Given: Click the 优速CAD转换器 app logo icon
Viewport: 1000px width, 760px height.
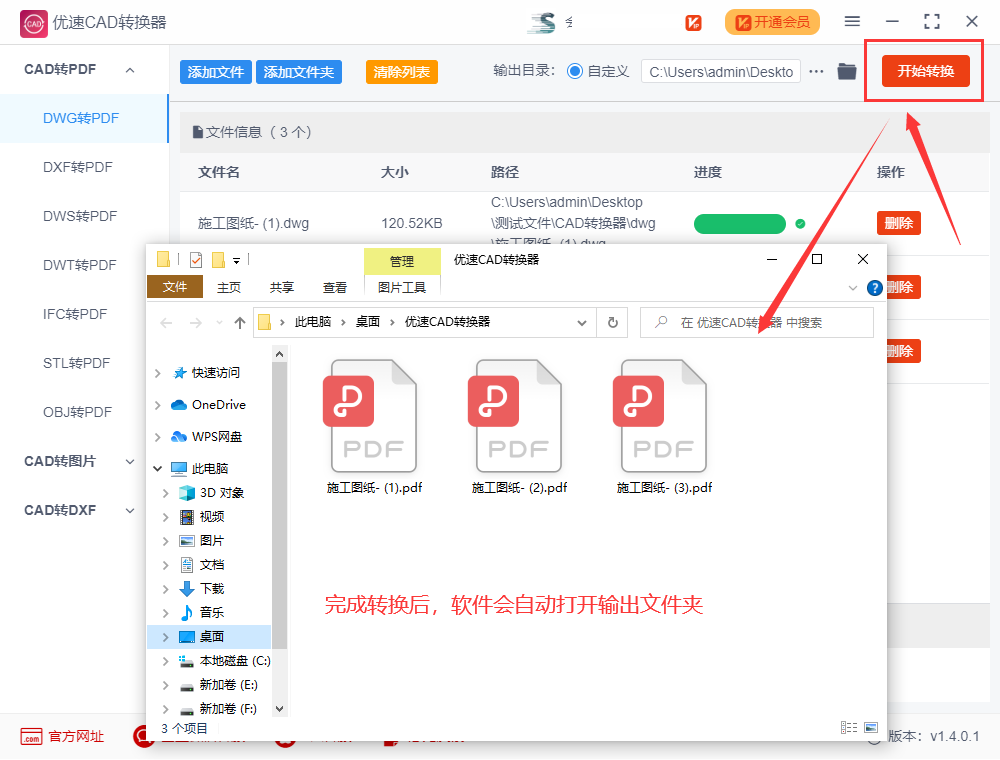Looking at the screenshot, I should click(33, 24).
